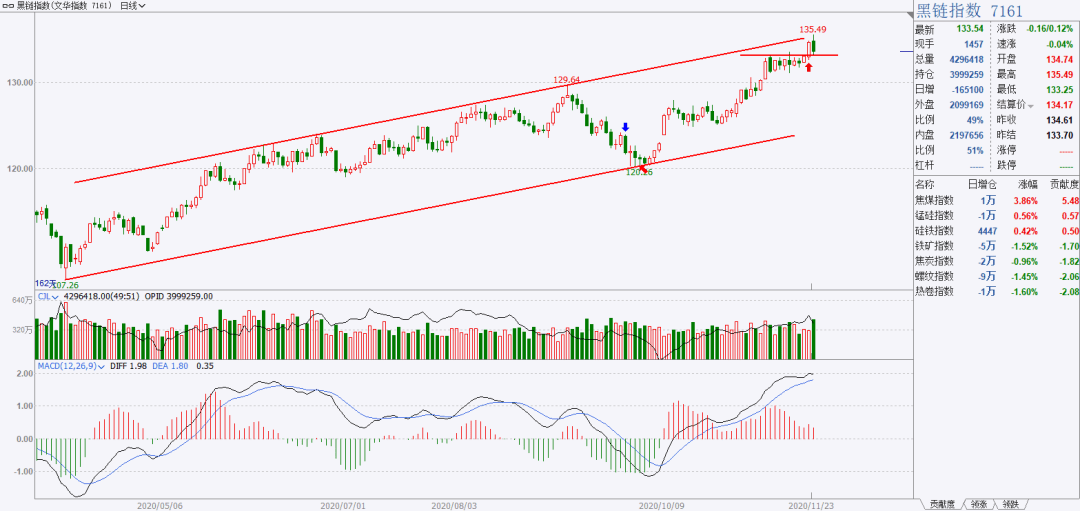Click the chain-link icon beside 黑链指数 title
Image resolution: width=1080 pixels, height=511 pixels.
click(9, 6)
